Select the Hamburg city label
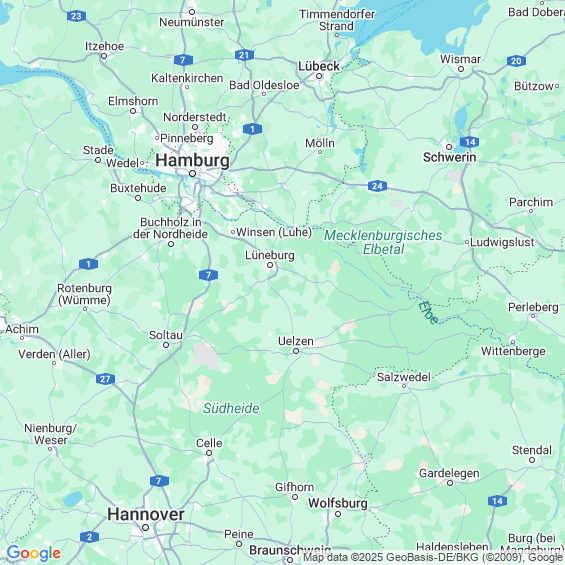This screenshot has width=565, height=565. [192, 161]
